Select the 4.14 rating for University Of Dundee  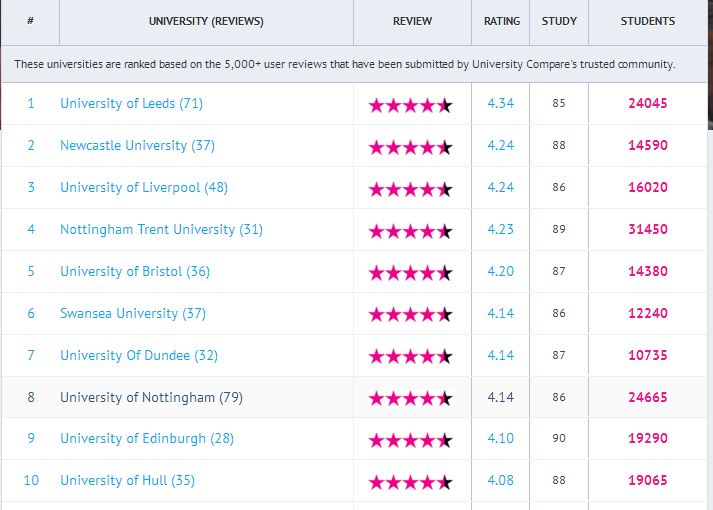(x=501, y=355)
